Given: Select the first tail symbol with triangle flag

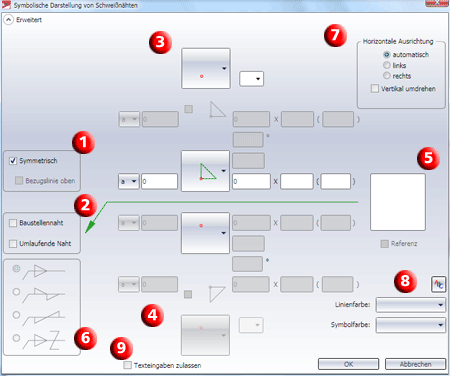Looking at the screenshot, I should [x=16, y=269].
